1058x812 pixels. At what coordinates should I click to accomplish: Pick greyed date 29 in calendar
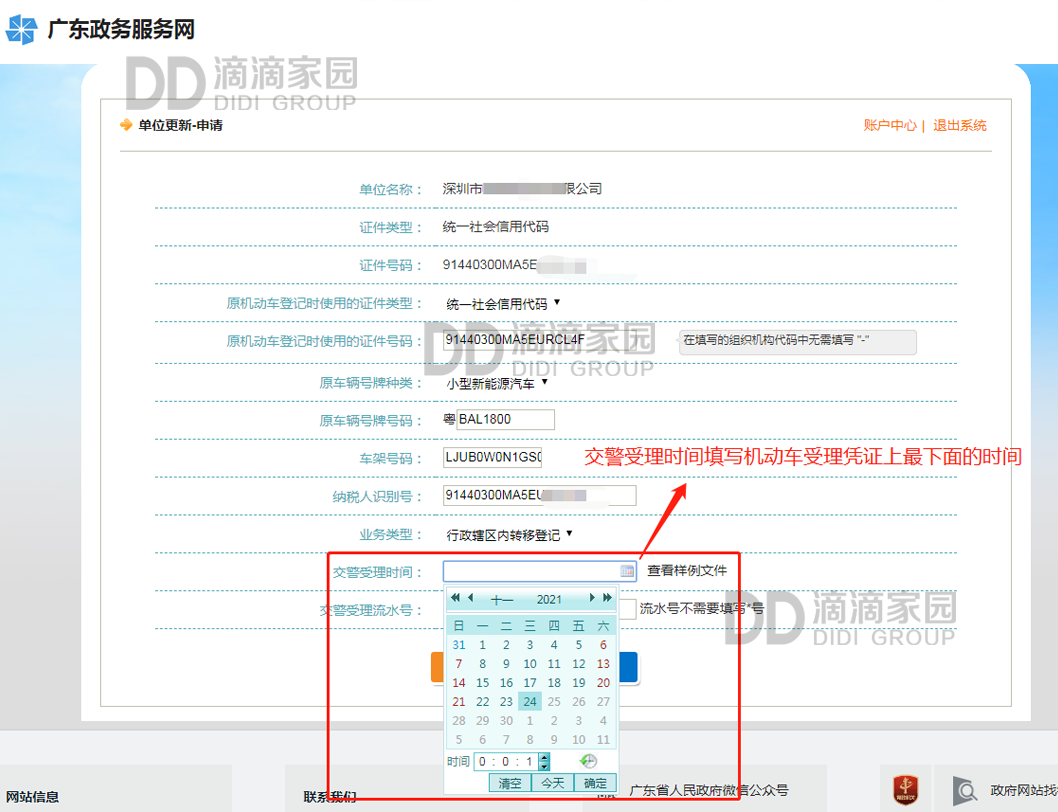[x=482, y=720]
